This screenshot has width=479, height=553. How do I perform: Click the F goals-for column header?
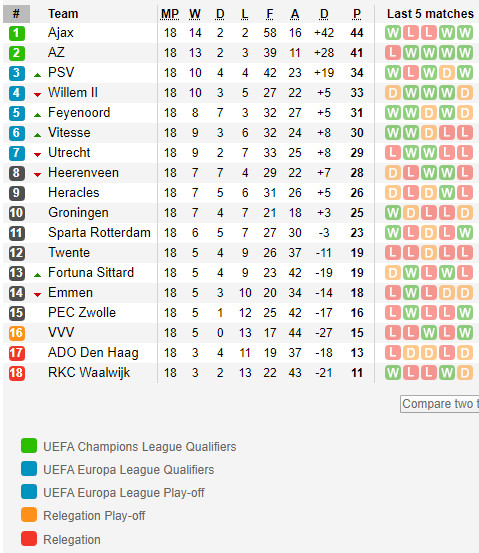click(270, 14)
